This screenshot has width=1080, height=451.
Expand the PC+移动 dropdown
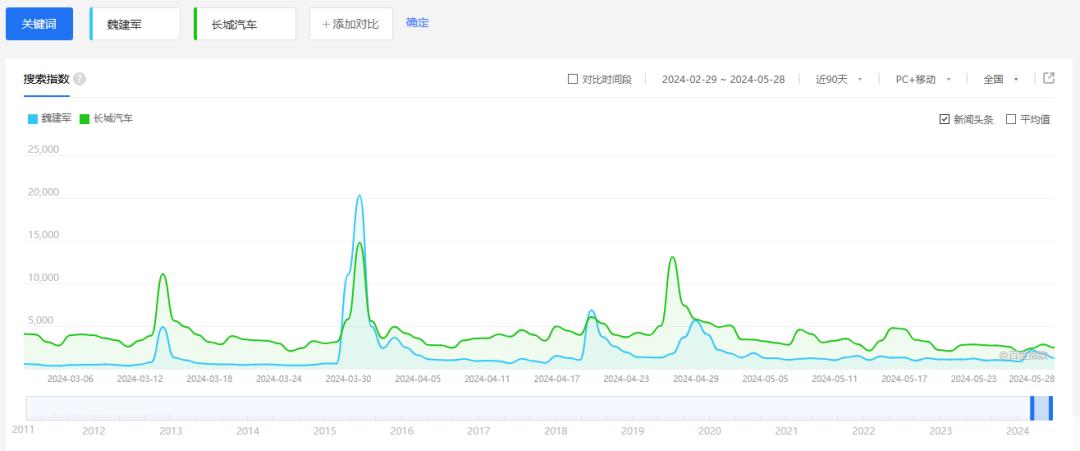tap(923, 79)
